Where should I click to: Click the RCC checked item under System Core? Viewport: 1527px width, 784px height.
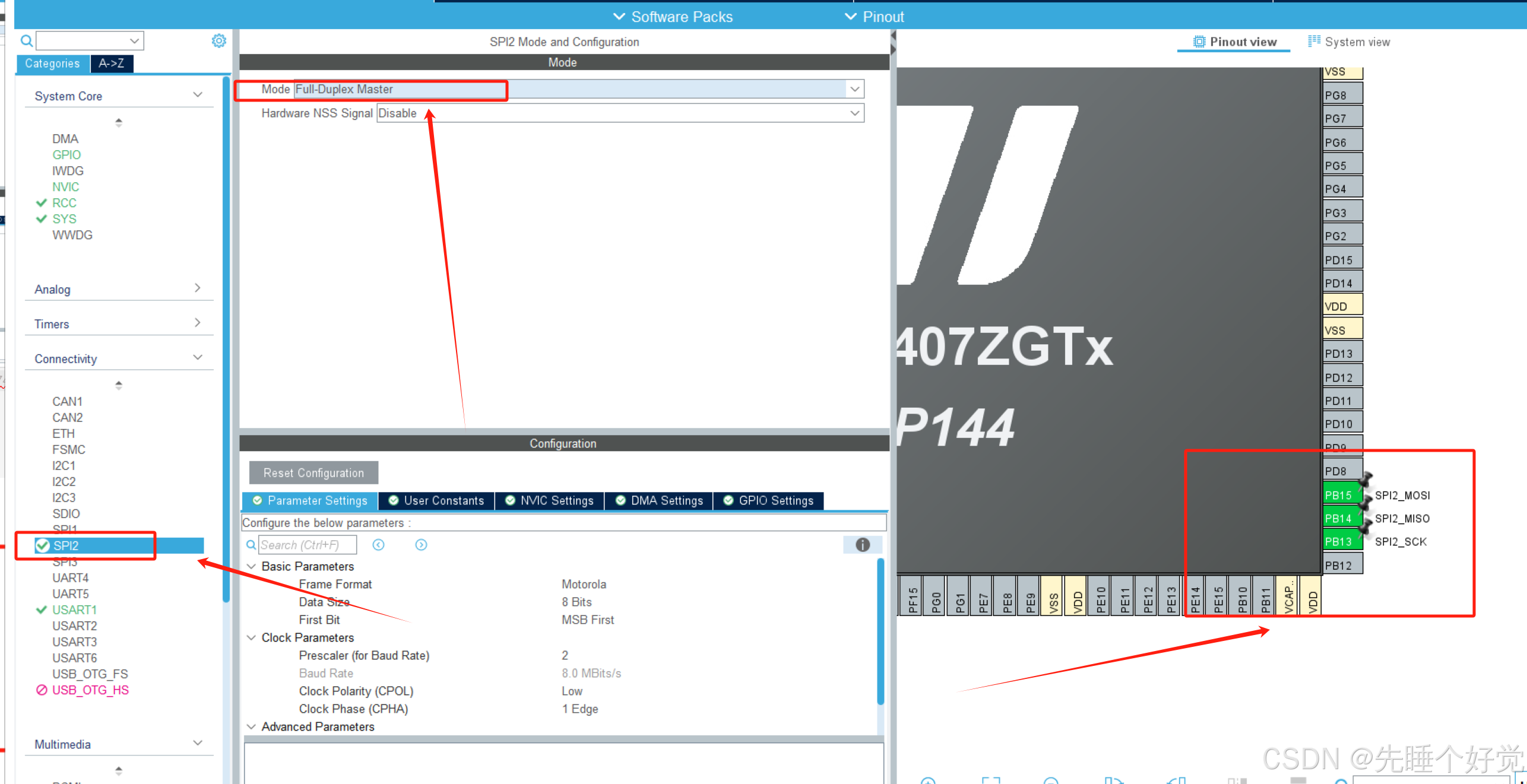64,203
